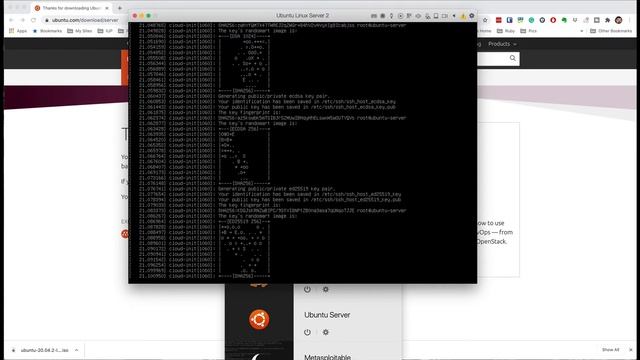Open the Pics bookmark folder

click(529, 31)
